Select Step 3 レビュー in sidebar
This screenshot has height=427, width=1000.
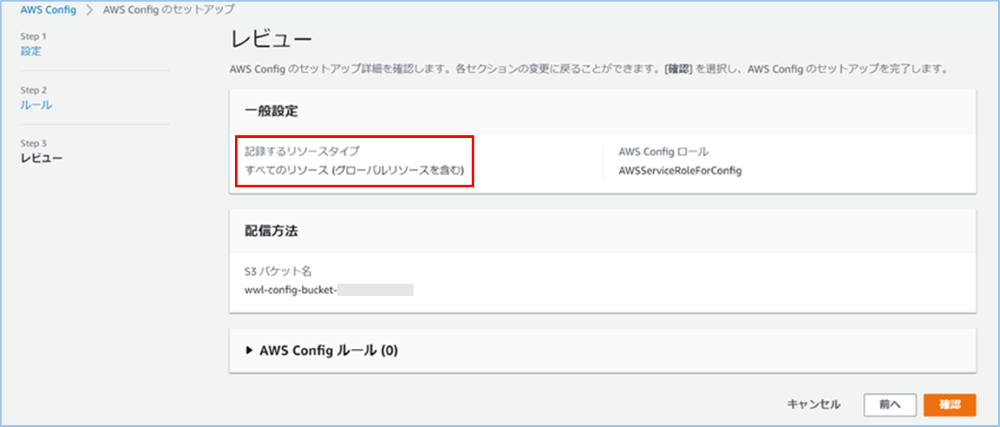41,158
